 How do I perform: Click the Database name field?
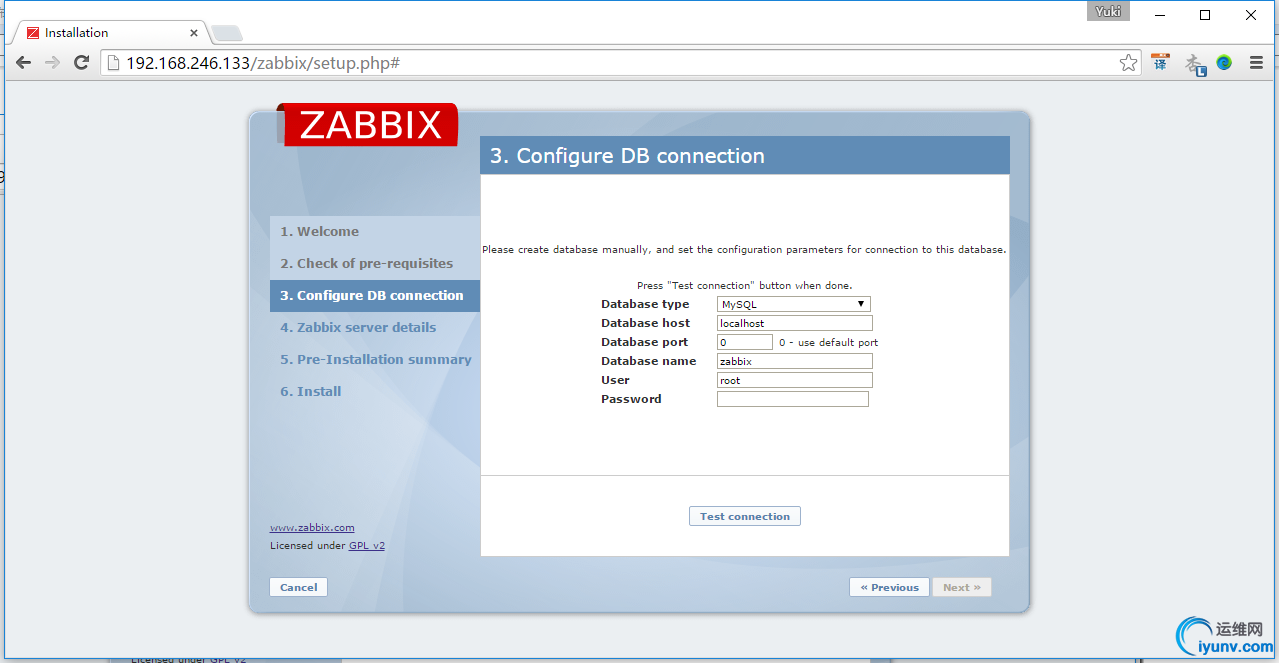tap(795, 361)
